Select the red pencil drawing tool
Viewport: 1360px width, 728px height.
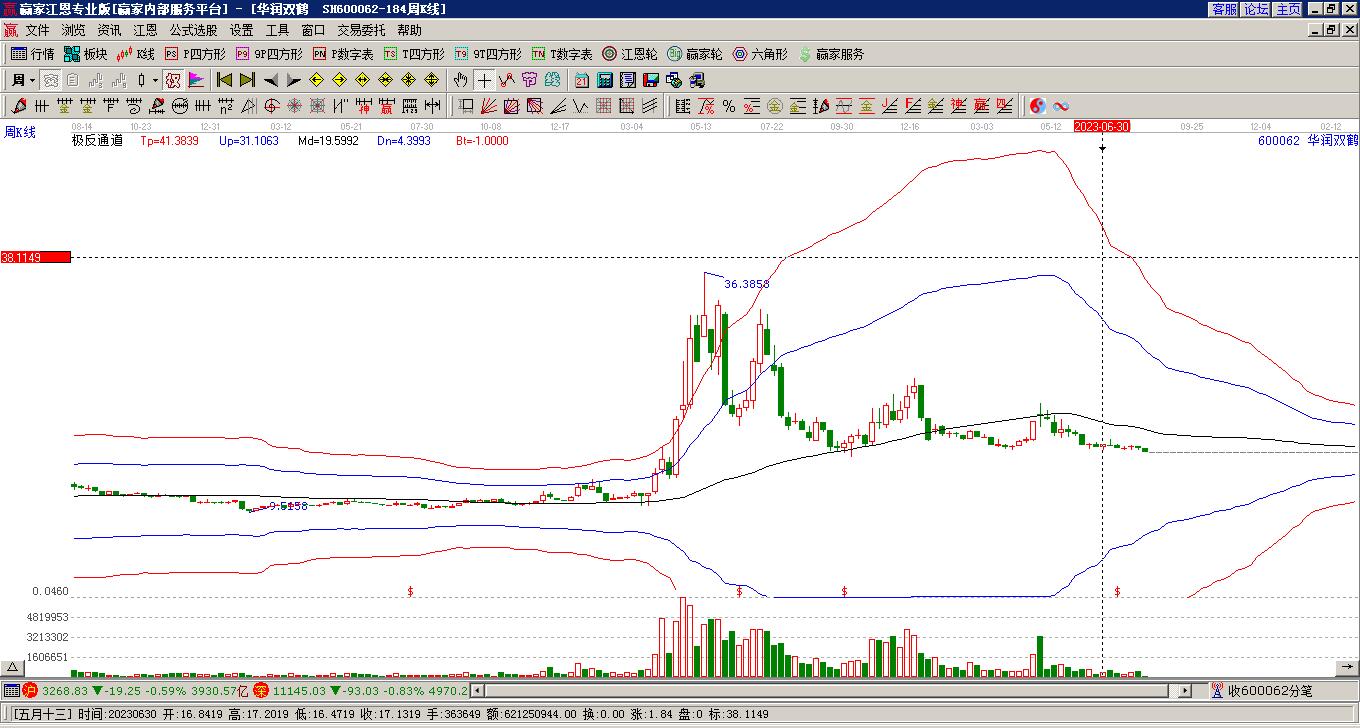[x=19, y=106]
